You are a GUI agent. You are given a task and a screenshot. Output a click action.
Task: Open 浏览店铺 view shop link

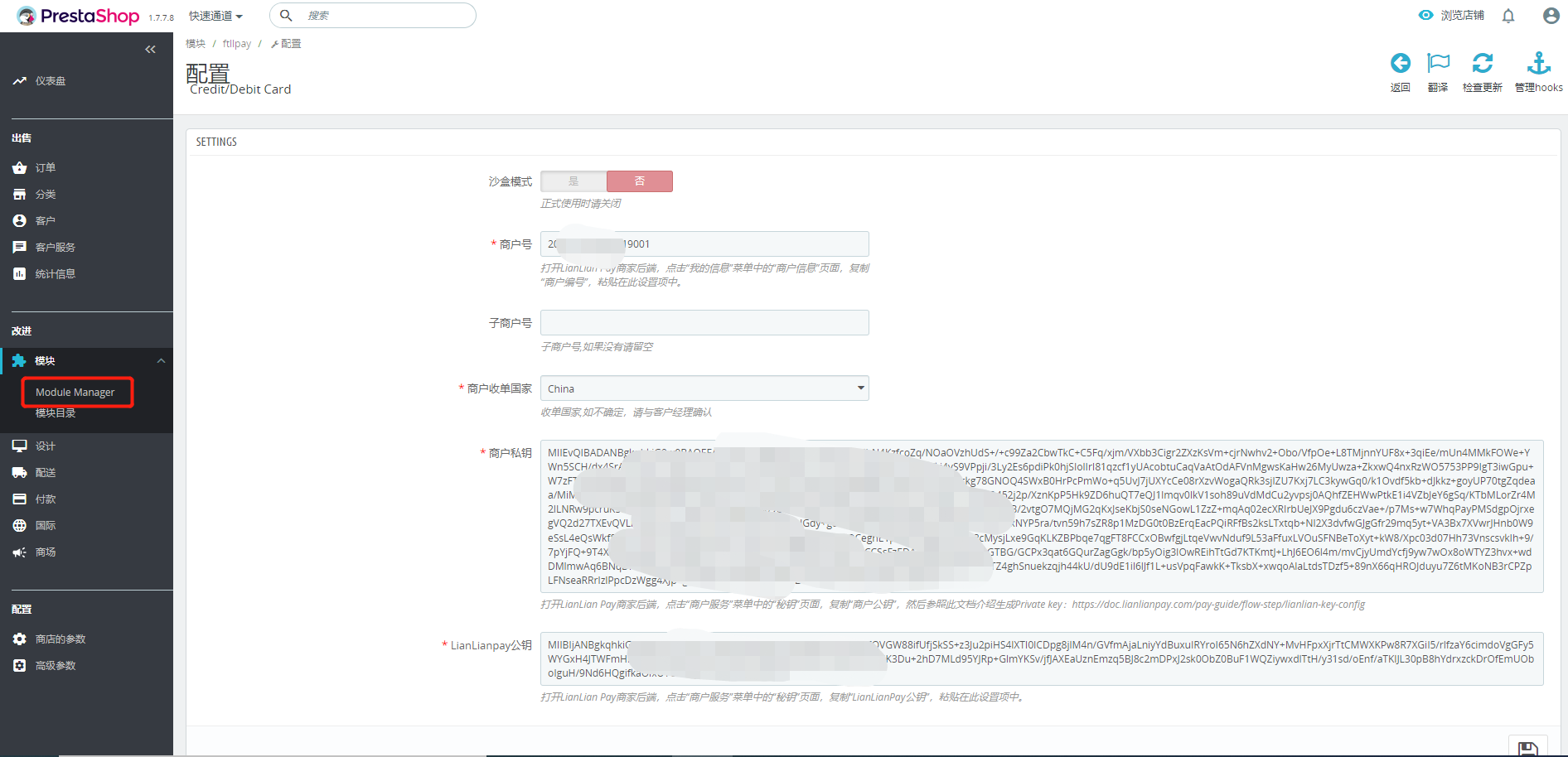coord(1462,15)
